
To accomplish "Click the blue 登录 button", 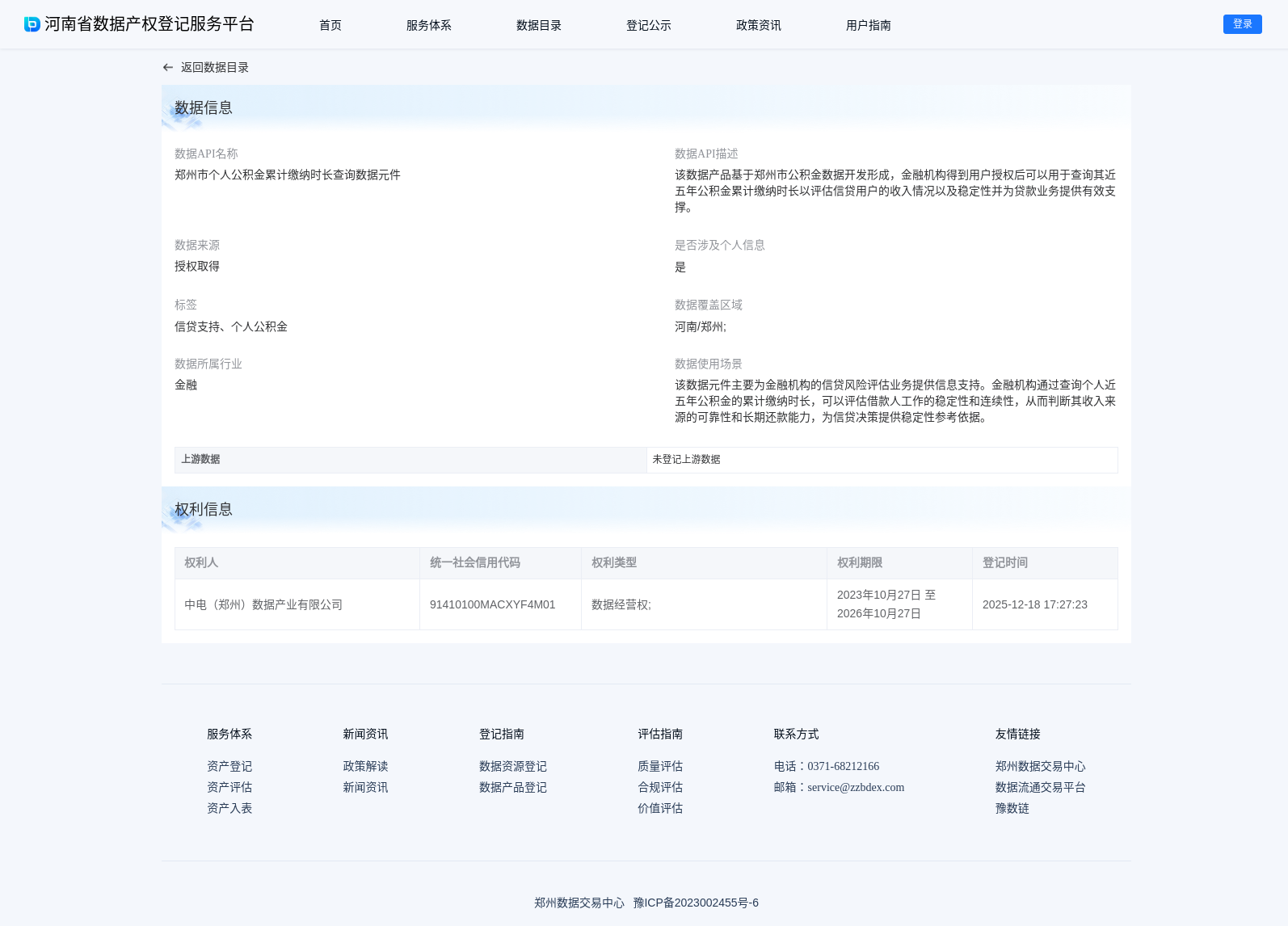I will click(x=1243, y=24).
